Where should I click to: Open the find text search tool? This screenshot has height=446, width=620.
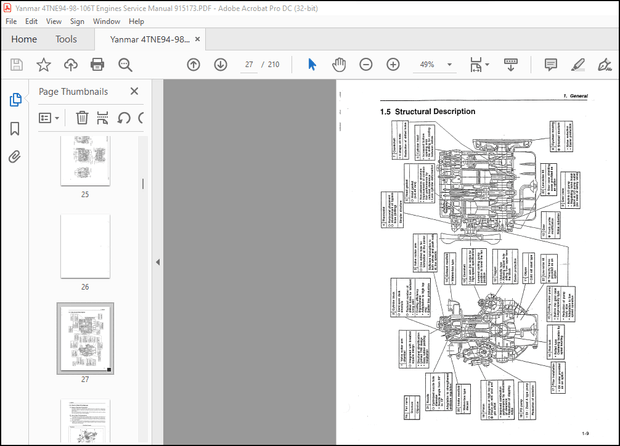[x=125, y=64]
